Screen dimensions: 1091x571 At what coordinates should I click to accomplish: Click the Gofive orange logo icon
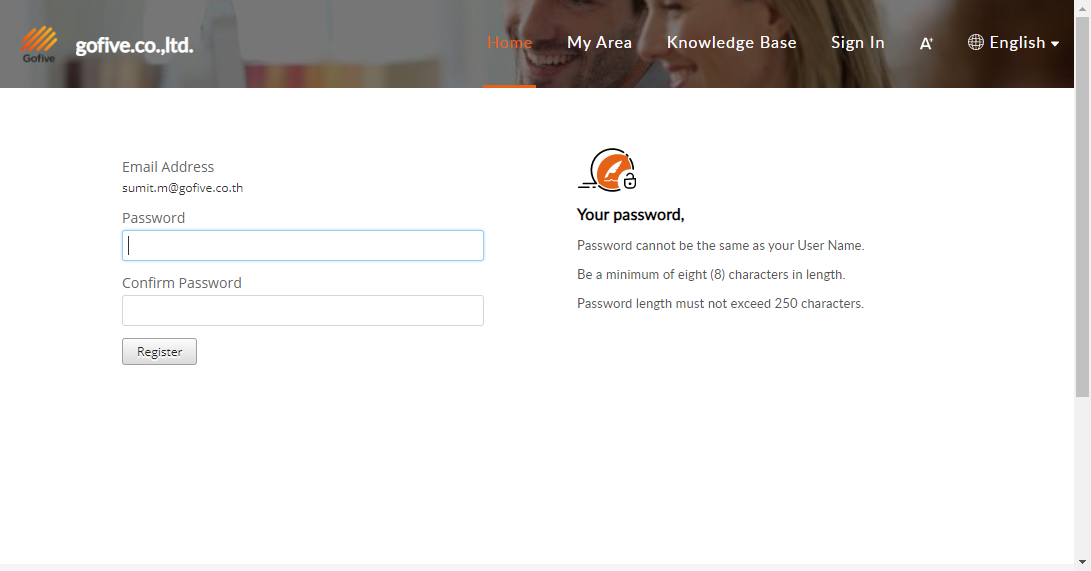(x=39, y=43)
